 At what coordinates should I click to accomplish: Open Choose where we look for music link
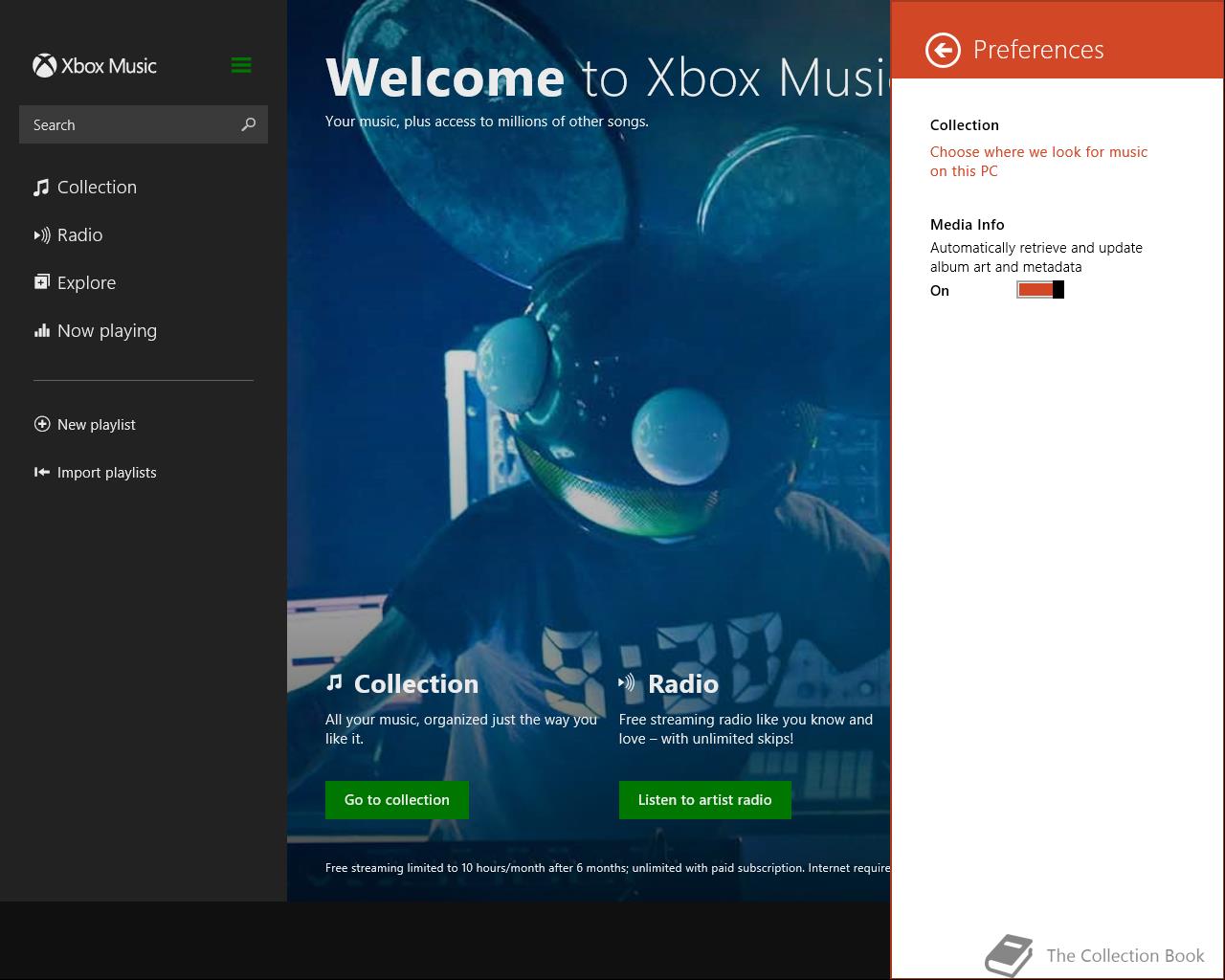(1038, 162)
